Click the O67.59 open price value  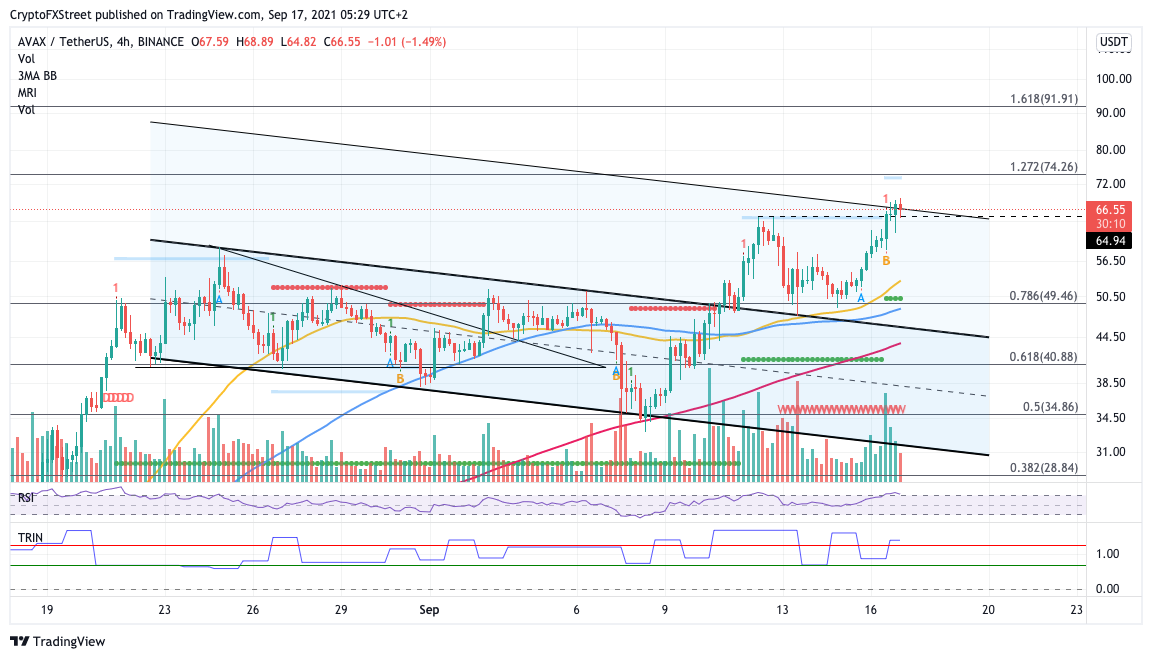[210, 42]
